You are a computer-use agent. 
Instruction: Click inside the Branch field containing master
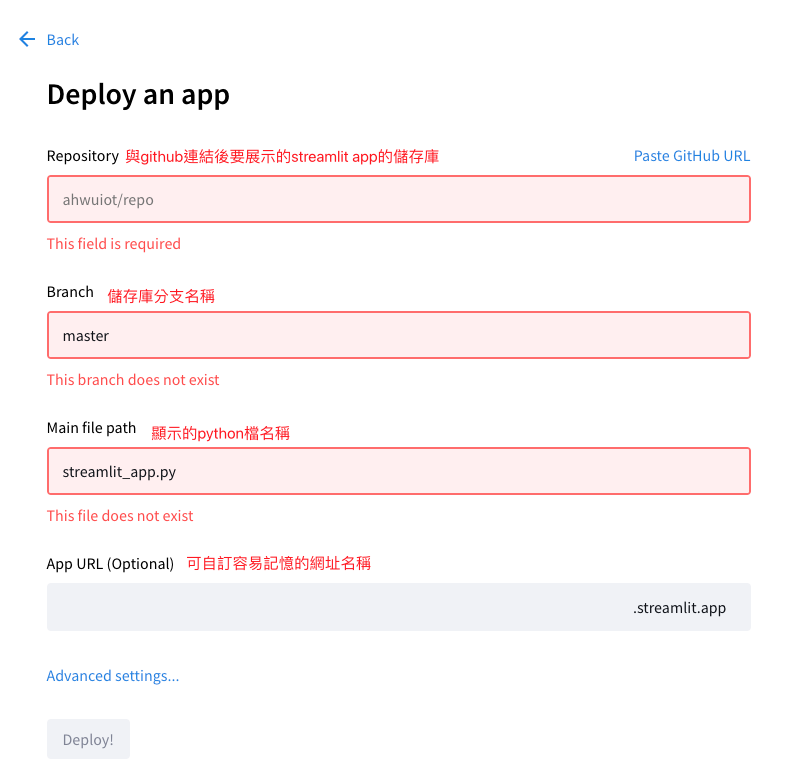(398, 335)
